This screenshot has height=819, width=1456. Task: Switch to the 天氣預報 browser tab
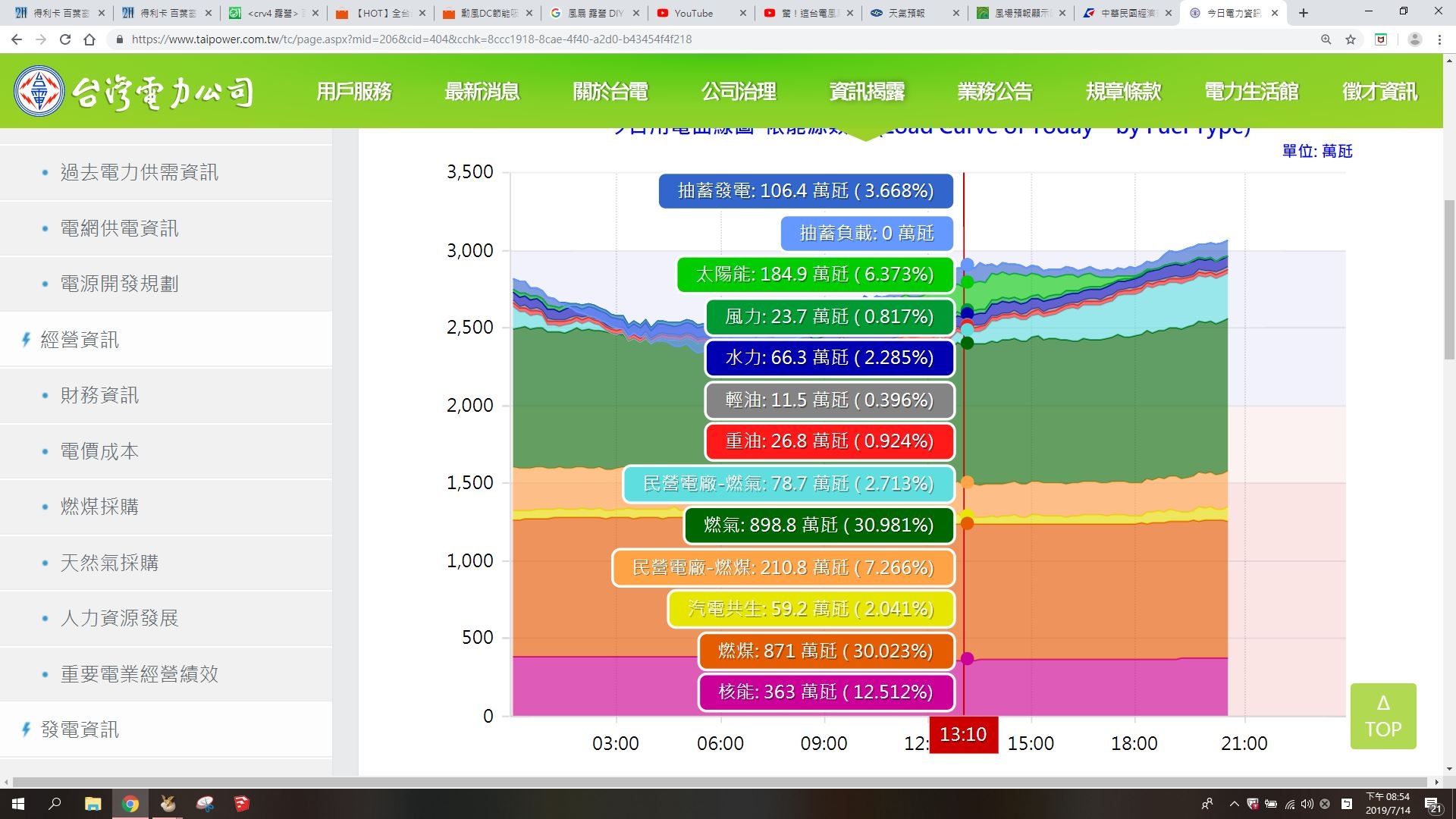tap(914, 13)
